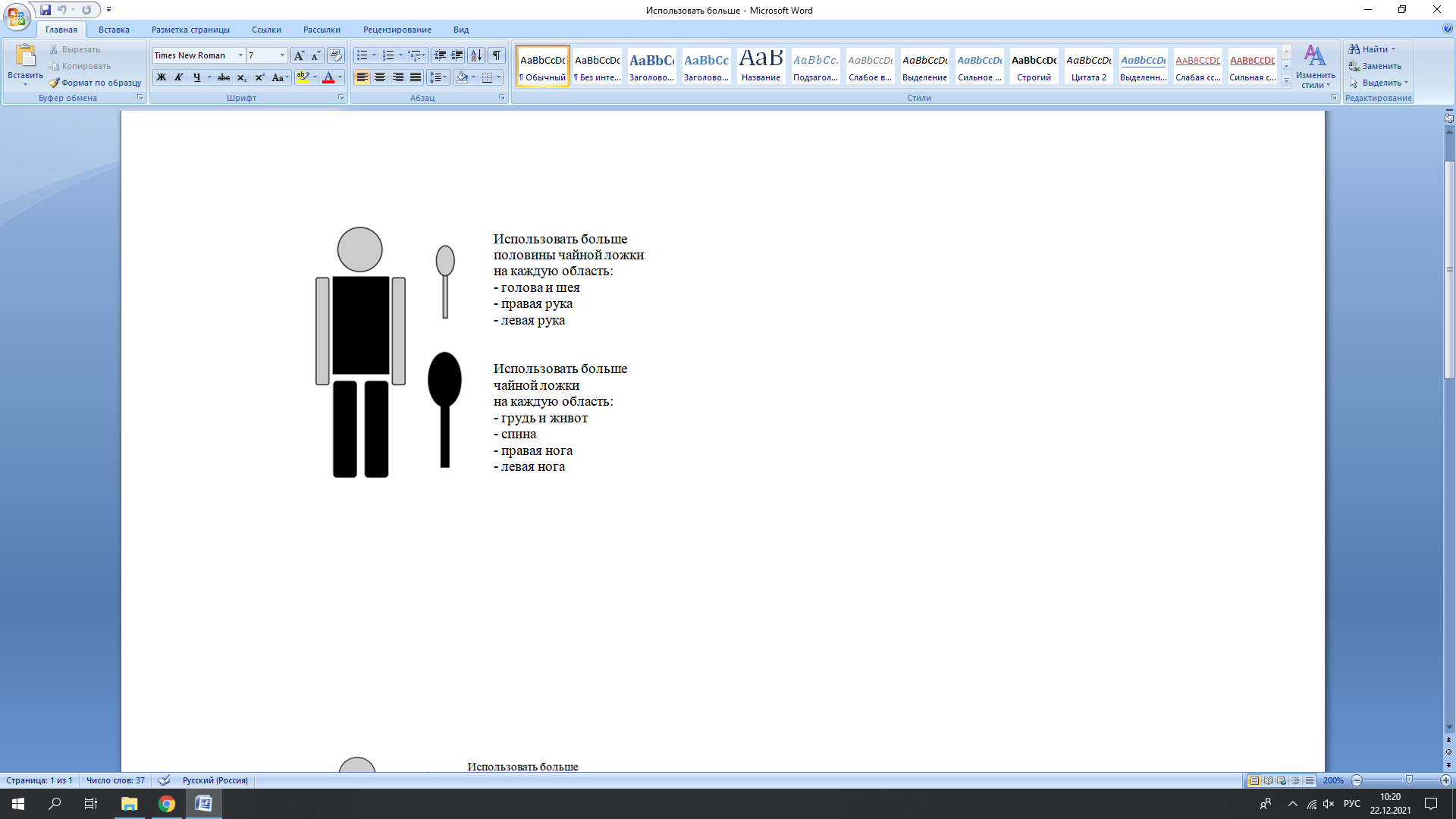Viewport: 1456px width, 819px height.
Task: Open Chrome from the taskbar
Action: coord(166,804)
